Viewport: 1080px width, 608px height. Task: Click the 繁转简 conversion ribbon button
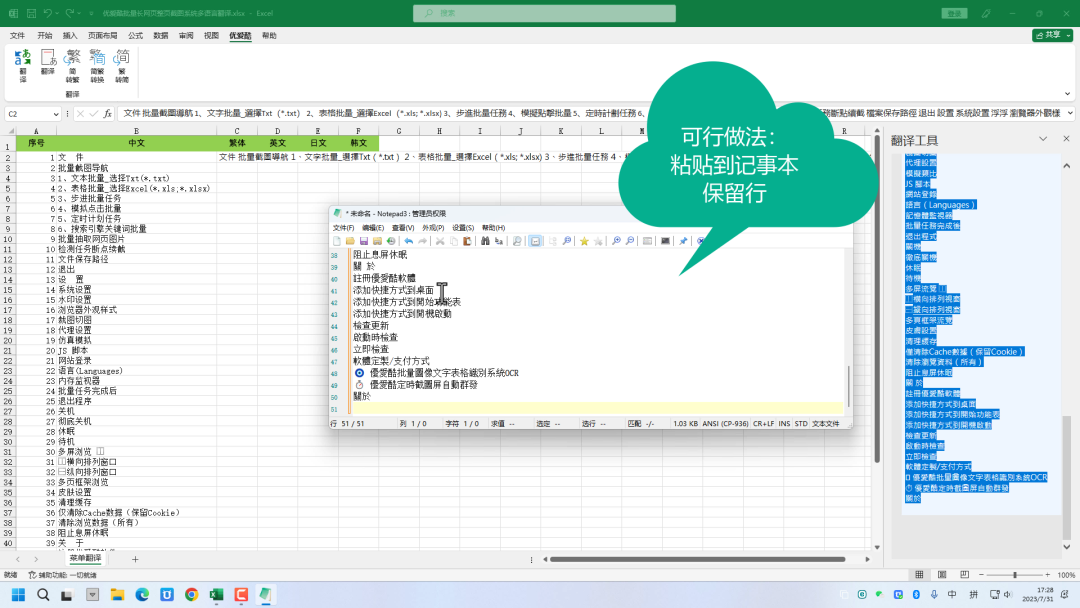[122, 66]
